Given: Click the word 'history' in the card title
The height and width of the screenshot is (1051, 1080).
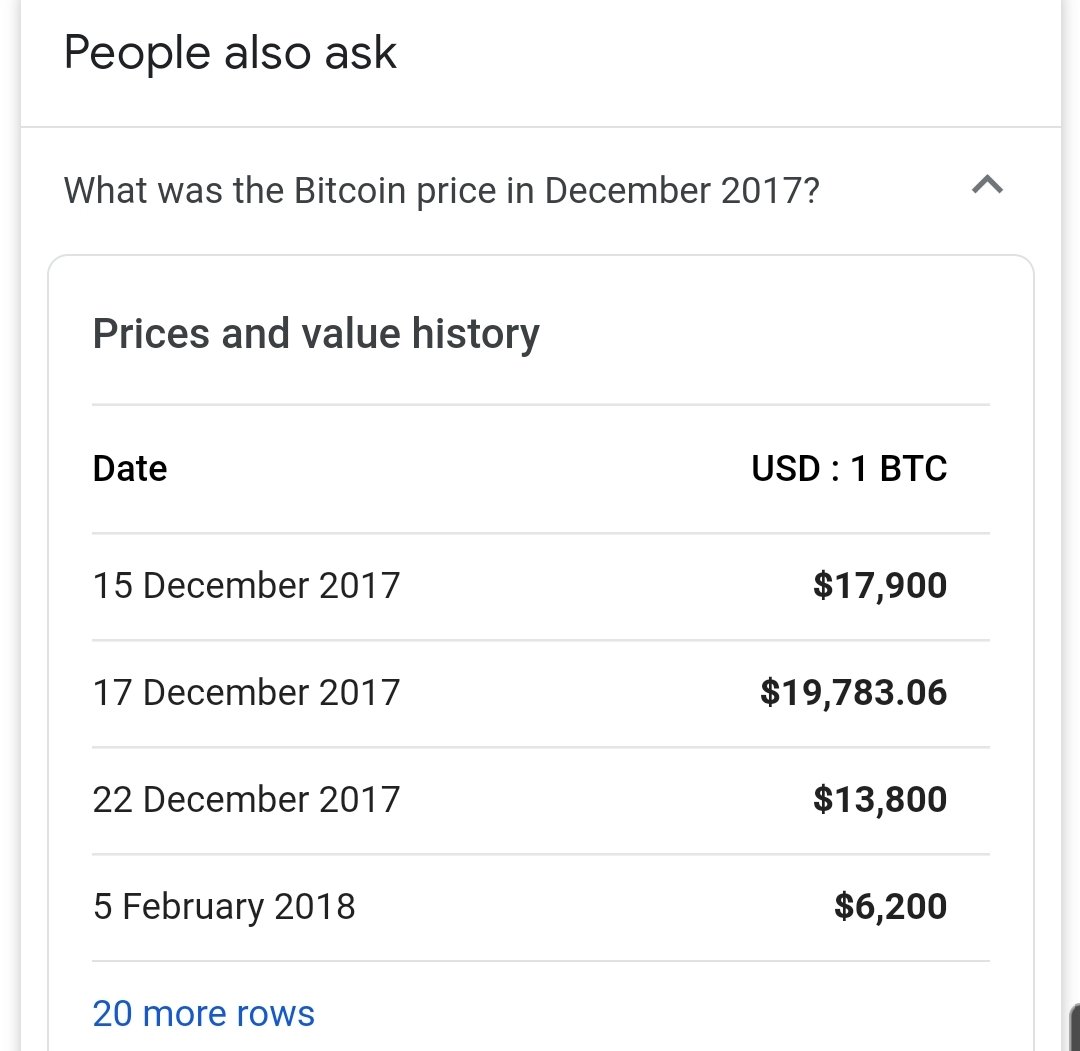Looking at the screenshot, I should (476, 334).
